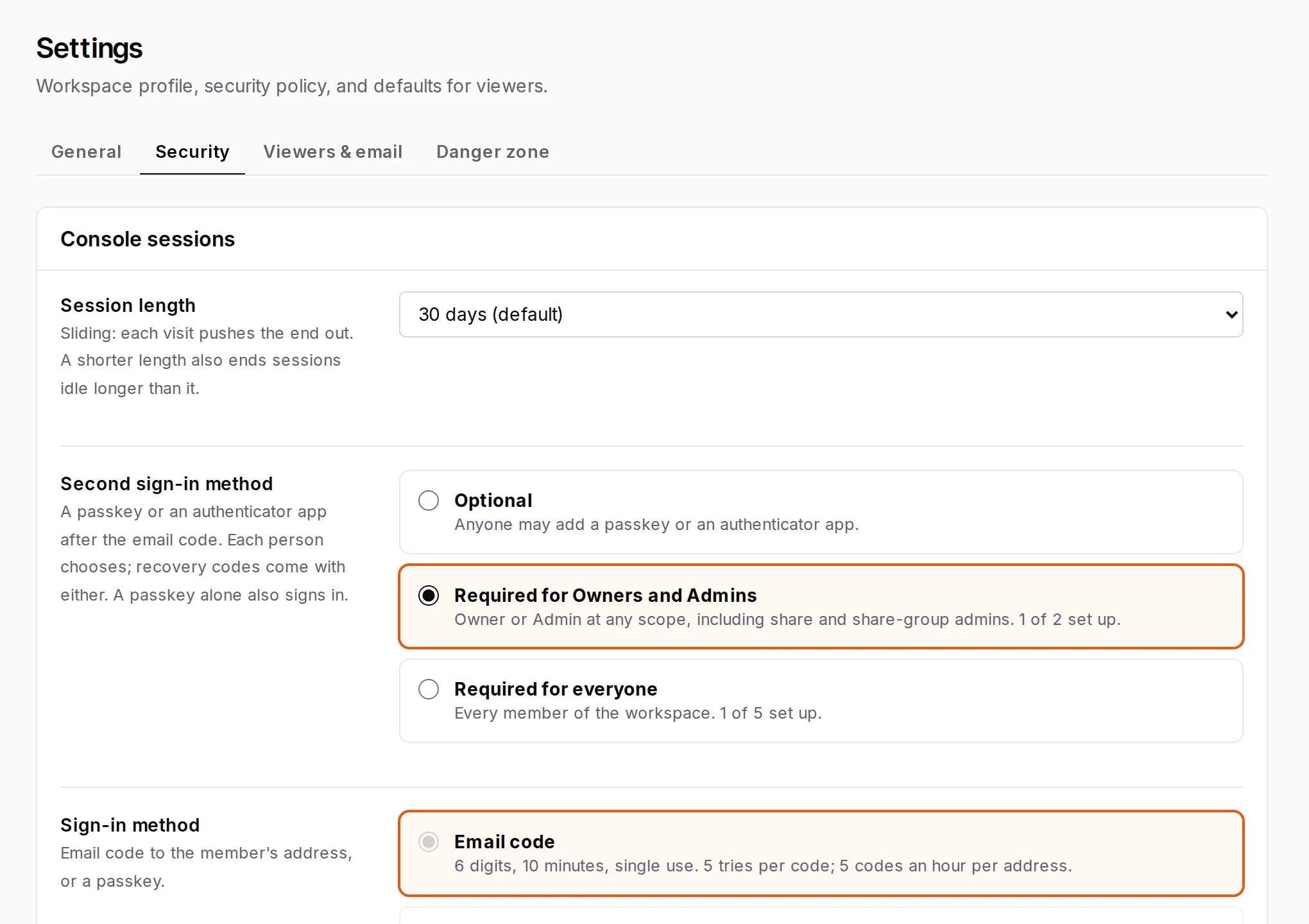Click text 'Every member of the workspace. 1 of 5 set up.'

click(638, 714)
